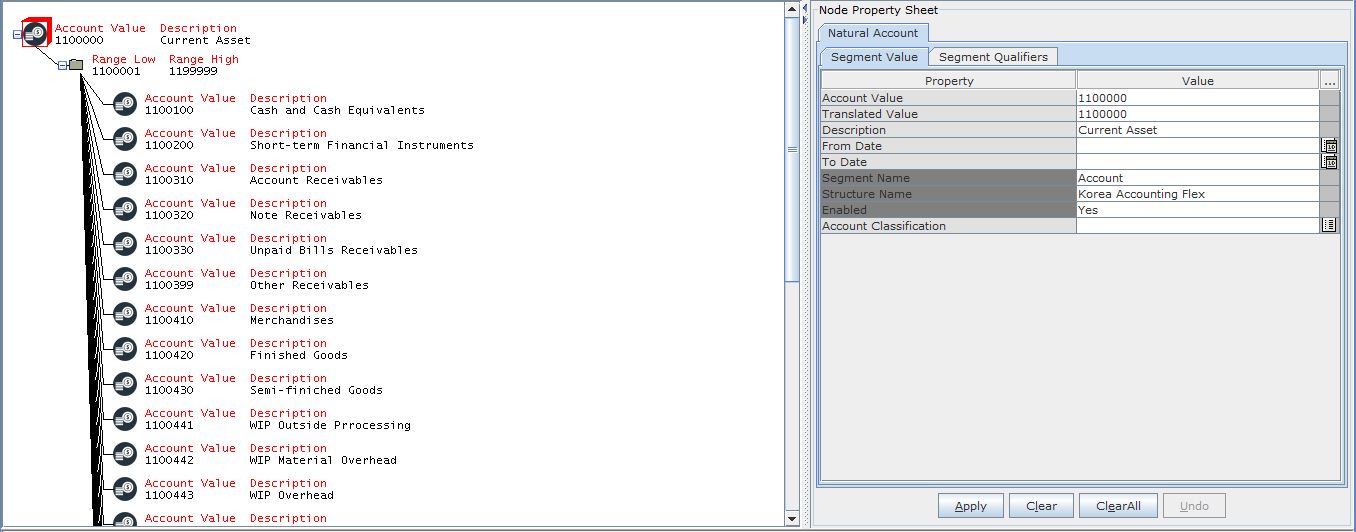Image resolution: width=1356 pixels, height=532 pixels.
Task: Select the Natural Account tab
Action: coord(872,33)
